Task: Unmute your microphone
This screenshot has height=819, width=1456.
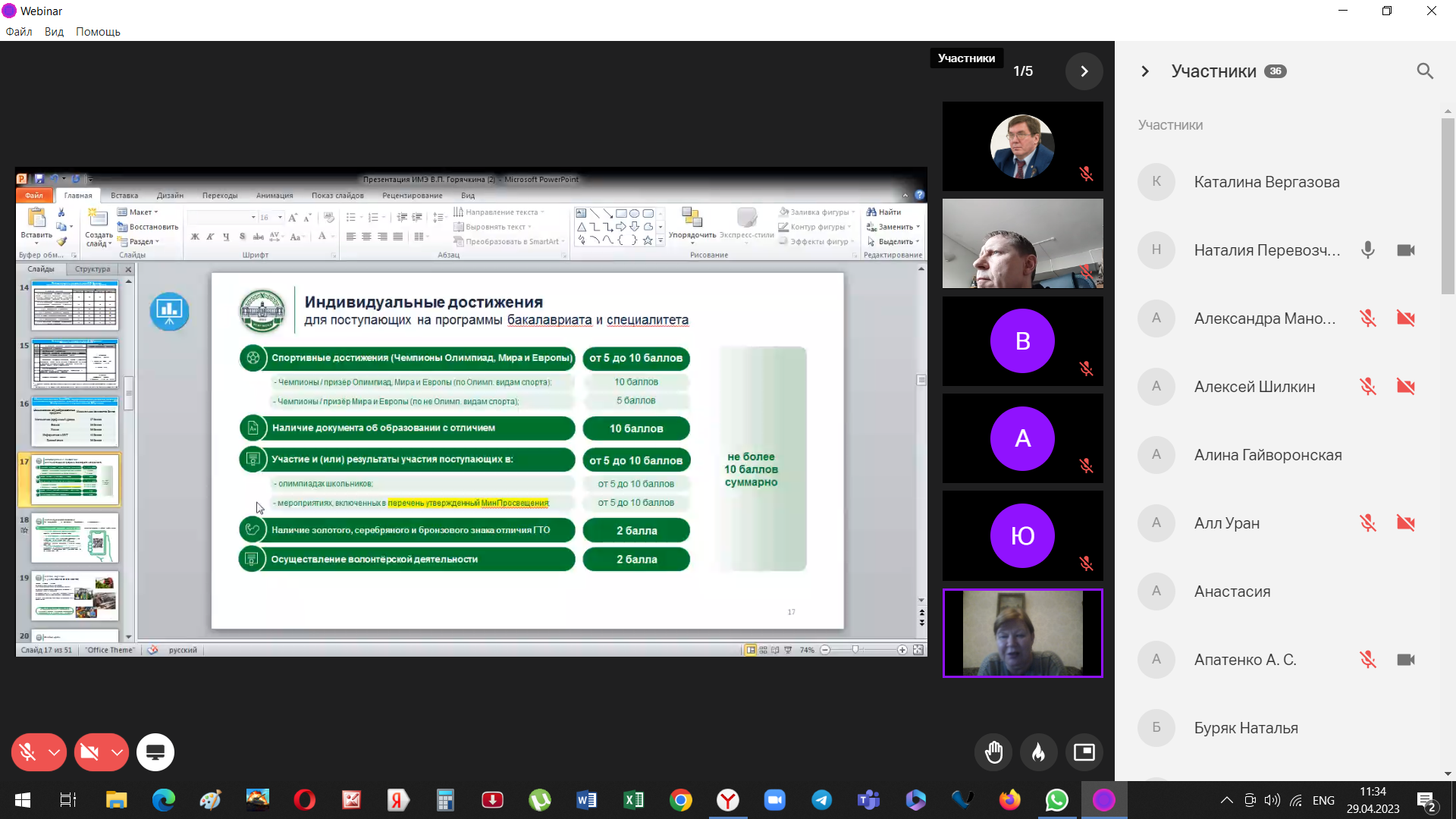Action: pyautogui.click(x=27, y=752)
